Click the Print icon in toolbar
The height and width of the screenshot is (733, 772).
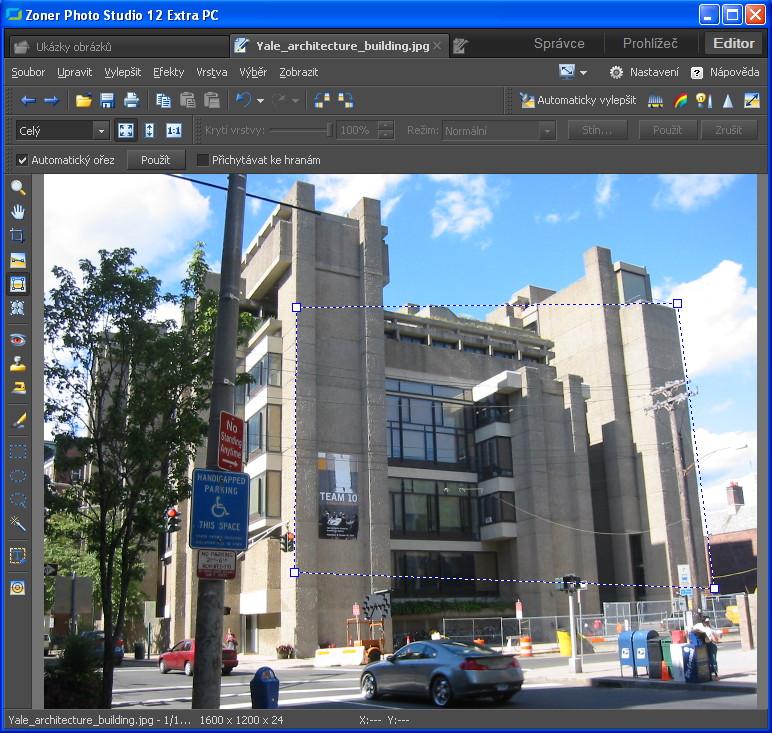[131, 100]
